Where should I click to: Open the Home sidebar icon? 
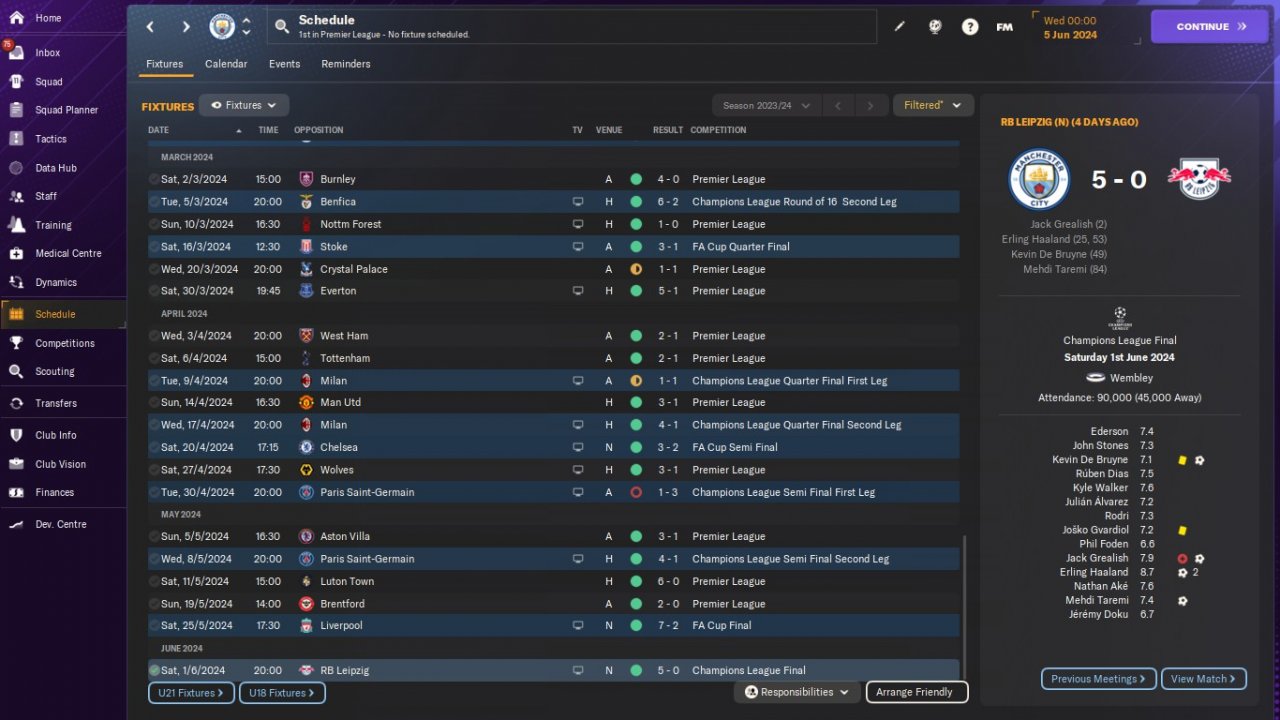[16, 18]
